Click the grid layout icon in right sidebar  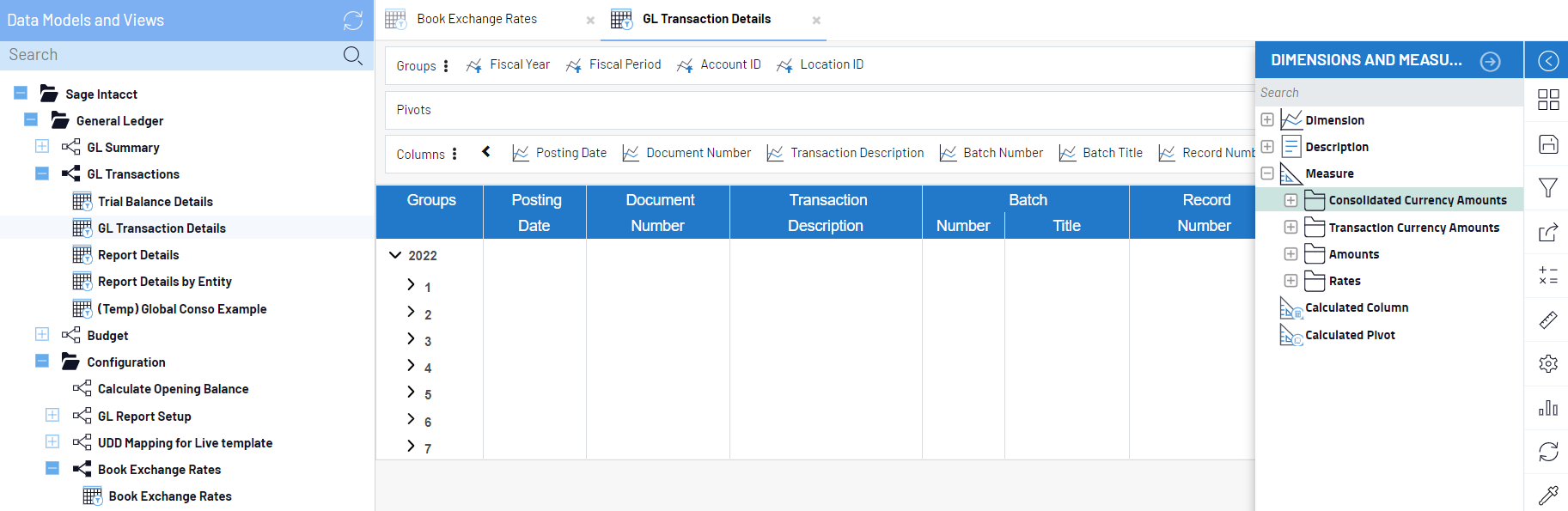point(1548,100)
